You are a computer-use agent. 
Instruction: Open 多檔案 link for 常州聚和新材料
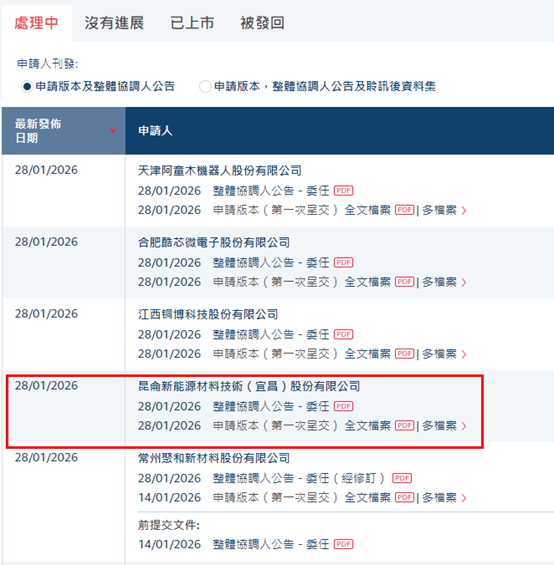pos(439,498)
